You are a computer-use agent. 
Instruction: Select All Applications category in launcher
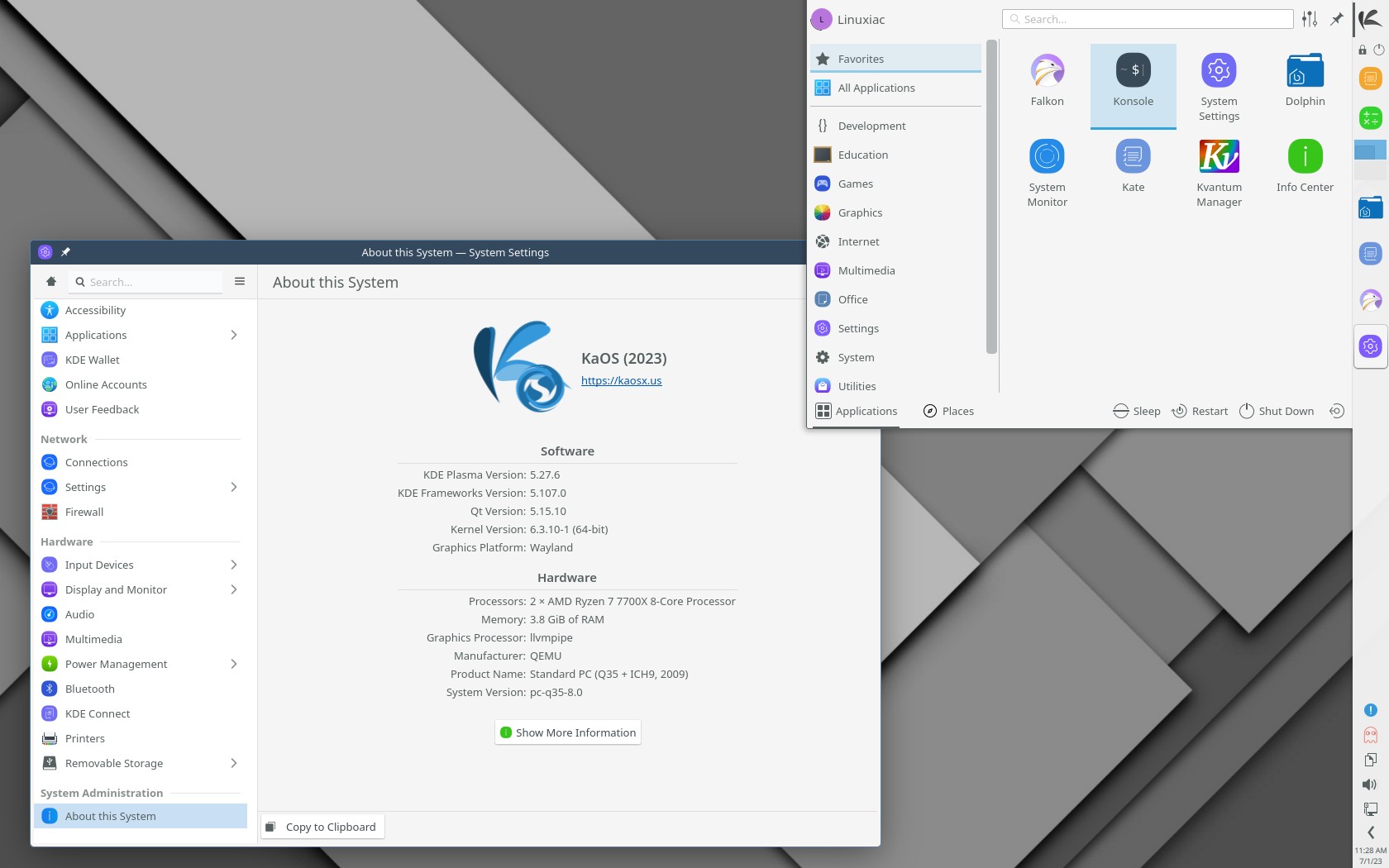tap(895, 88)
